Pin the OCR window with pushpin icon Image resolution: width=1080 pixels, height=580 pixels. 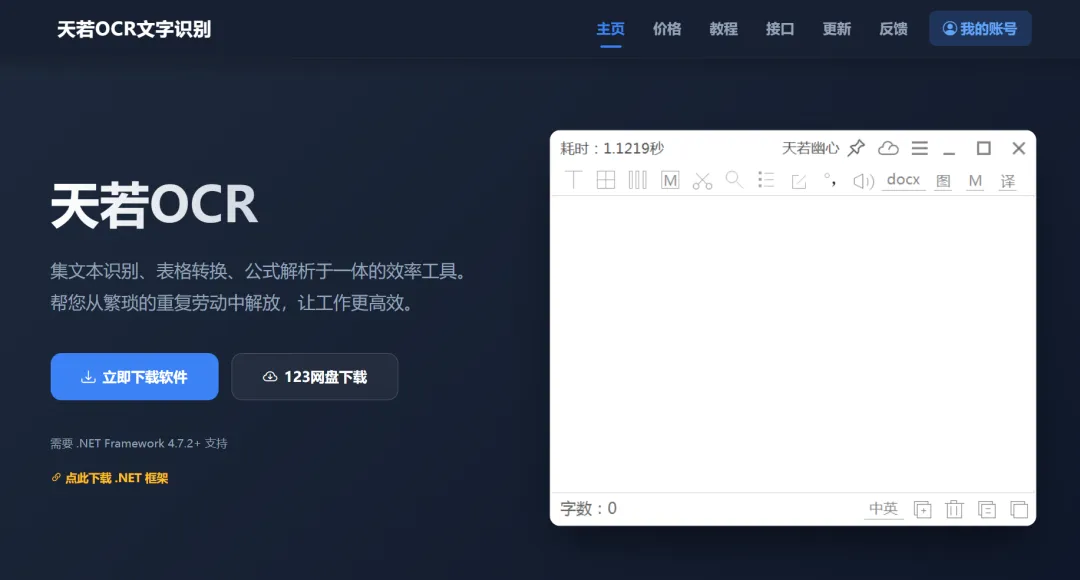(x=856, y=148)
